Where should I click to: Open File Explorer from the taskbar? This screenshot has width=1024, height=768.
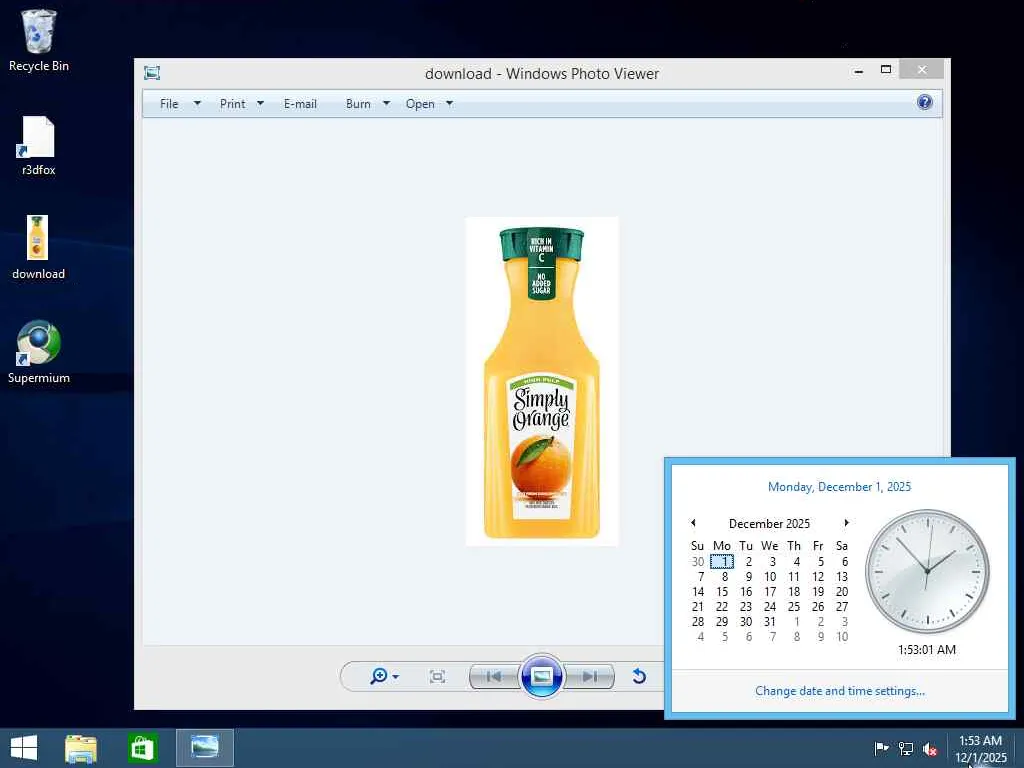pyautogui.click(x=81, y=748)
